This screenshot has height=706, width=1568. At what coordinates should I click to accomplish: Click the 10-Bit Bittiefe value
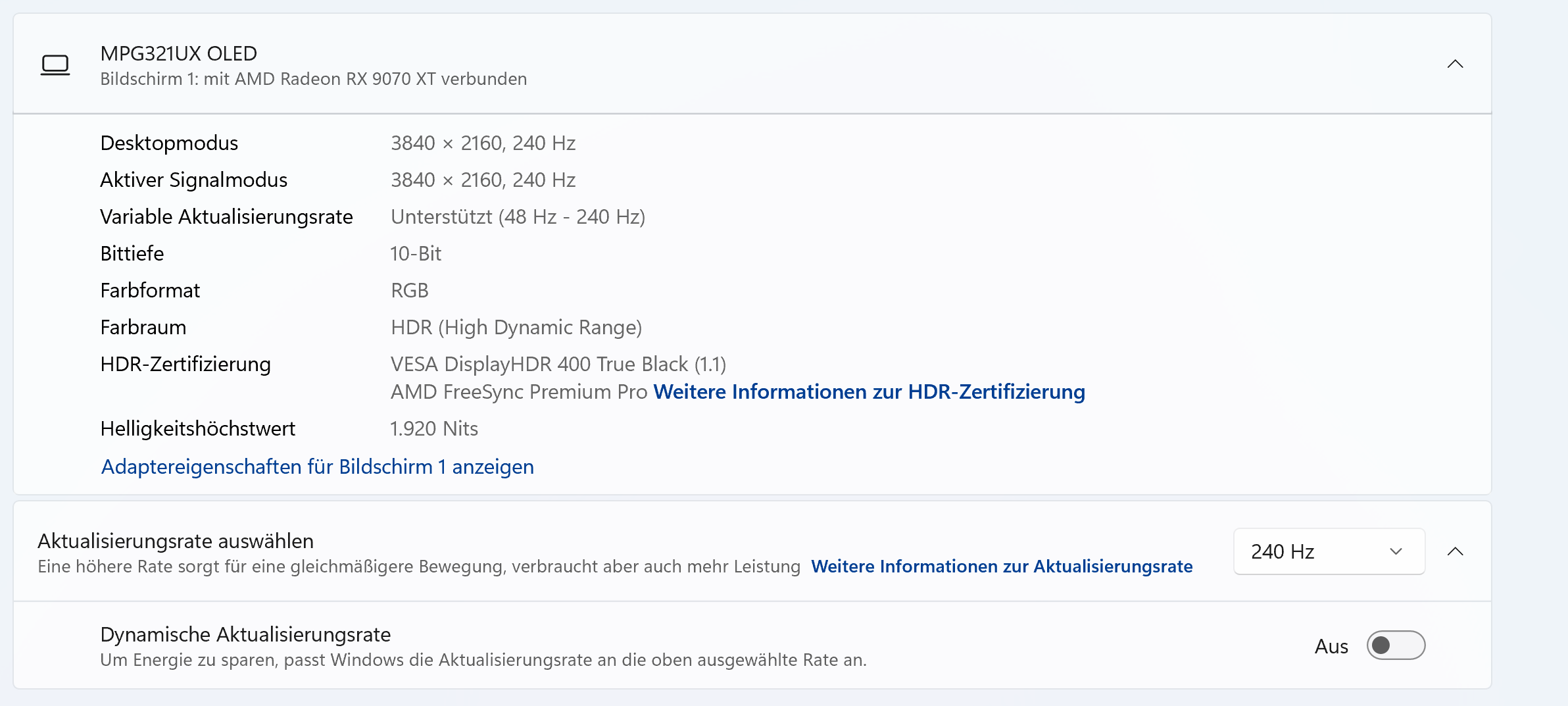416,253
